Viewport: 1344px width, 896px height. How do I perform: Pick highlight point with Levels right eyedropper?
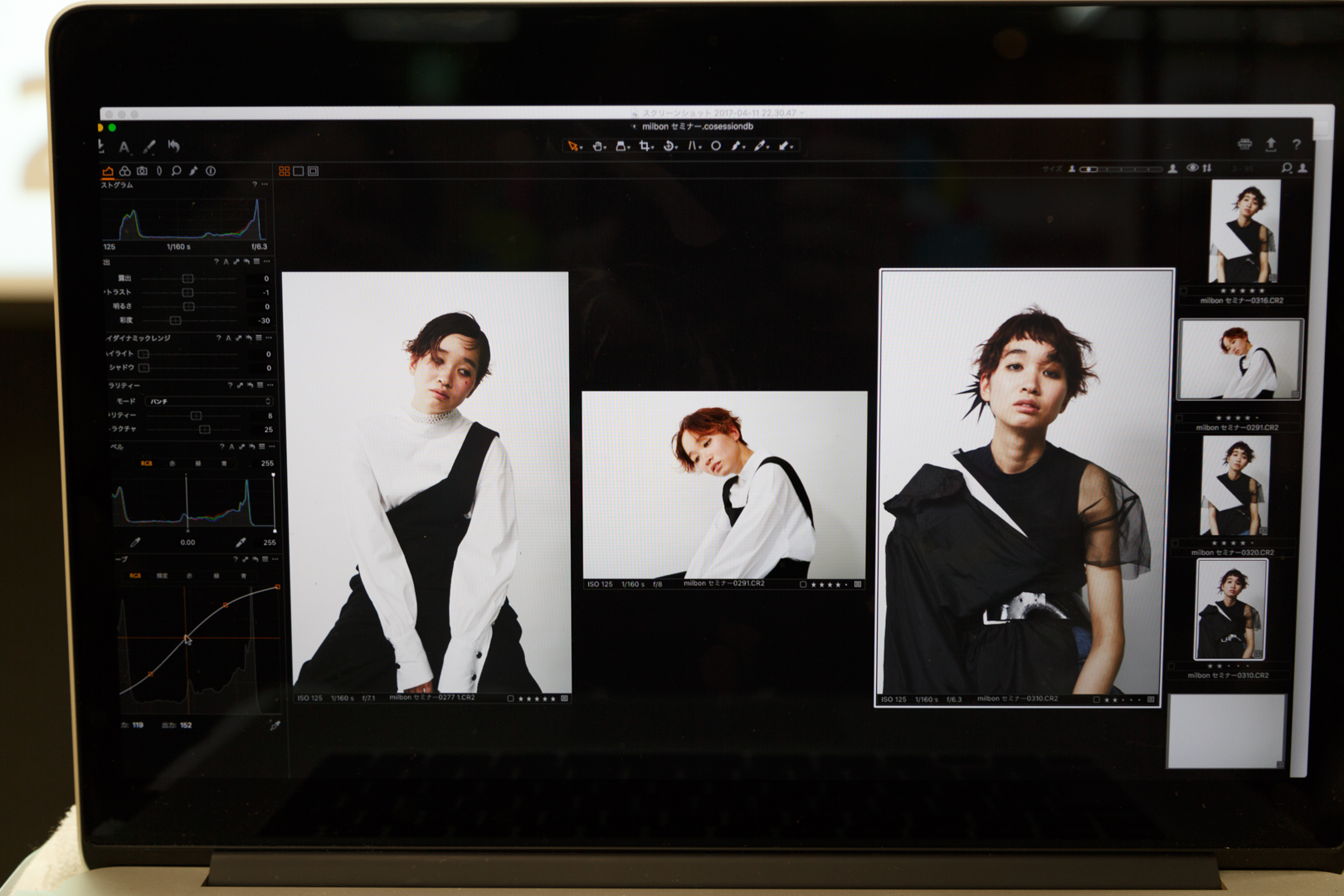point(241,543)
